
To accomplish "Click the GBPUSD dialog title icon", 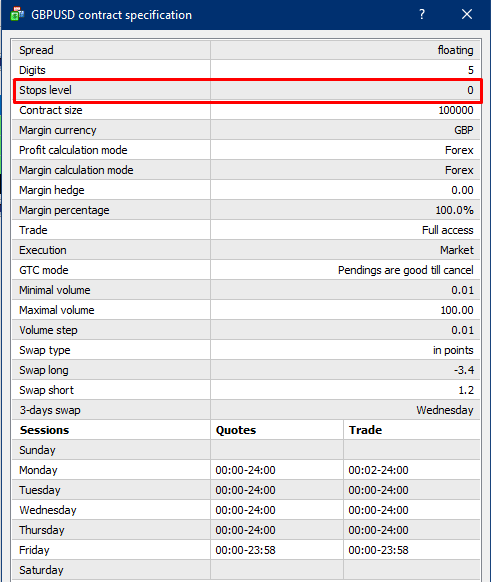I will point(17,14).
